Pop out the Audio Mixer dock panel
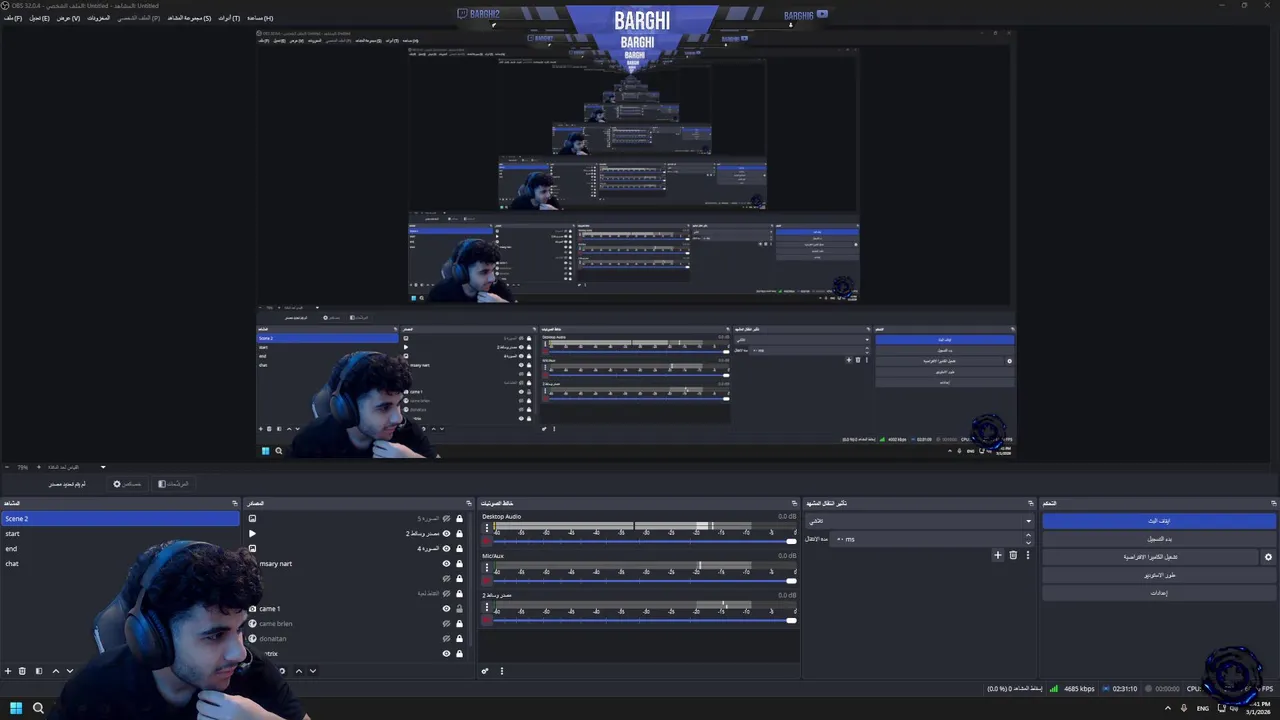The image size is (1280, 720). (x=796, y=503)
